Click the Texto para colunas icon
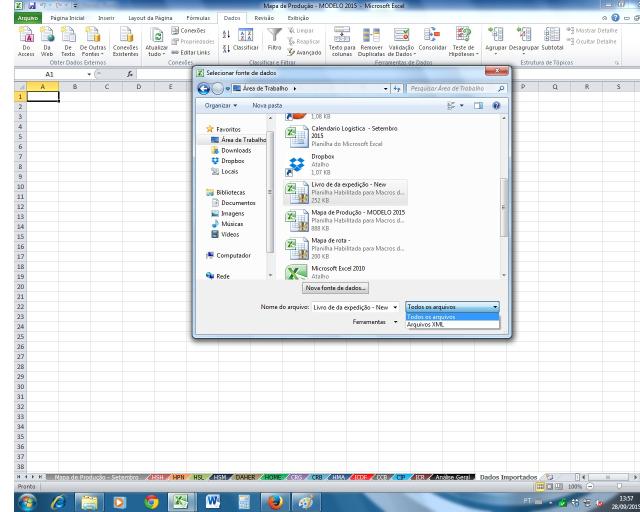This screenshot has width=640, height=512. (x=342, y=41)
